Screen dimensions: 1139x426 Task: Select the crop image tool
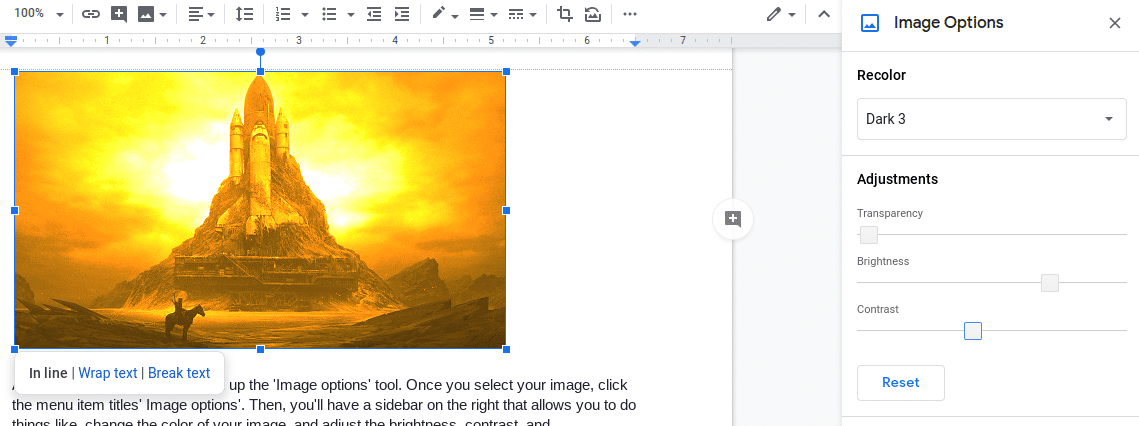[x=565, y=14]
